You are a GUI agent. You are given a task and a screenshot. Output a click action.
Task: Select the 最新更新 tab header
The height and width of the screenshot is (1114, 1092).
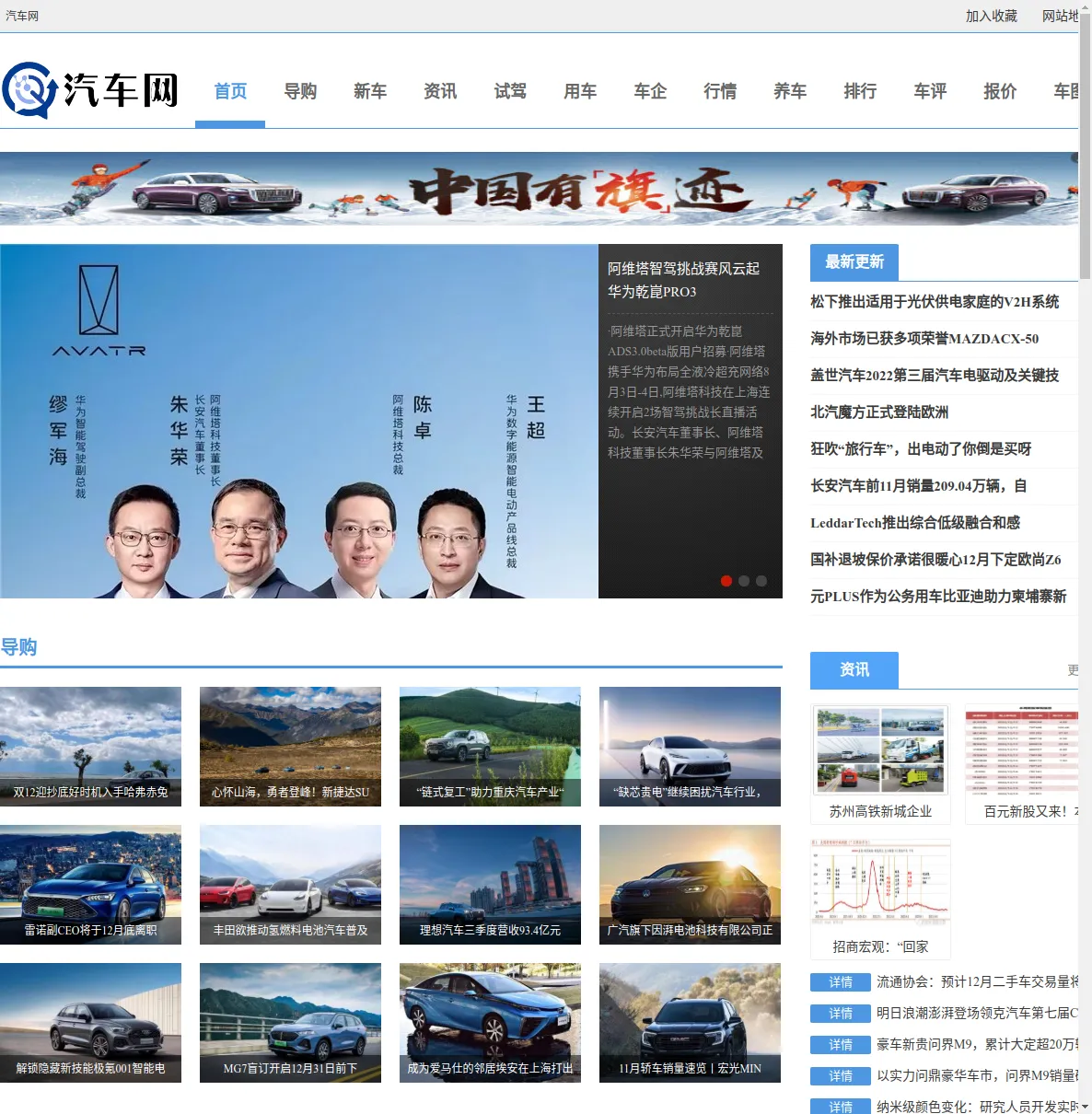(x=854, y=262)
